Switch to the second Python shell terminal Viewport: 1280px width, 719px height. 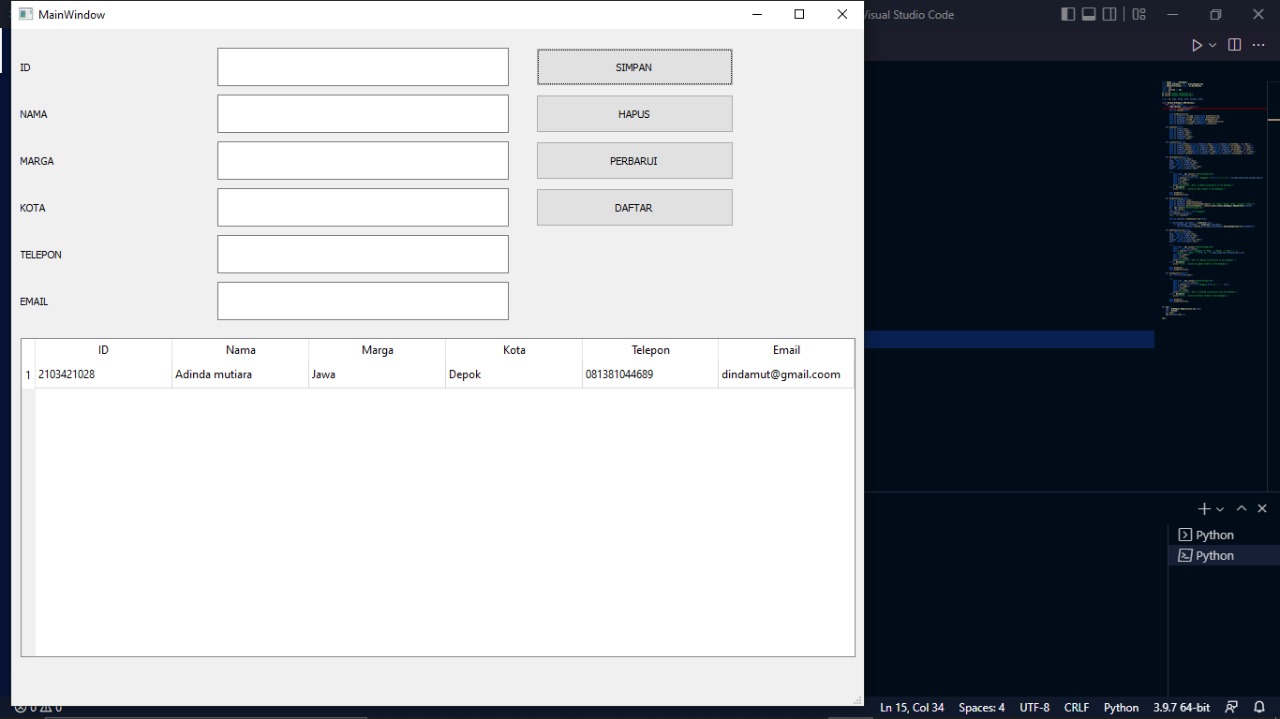(1213, 555)
